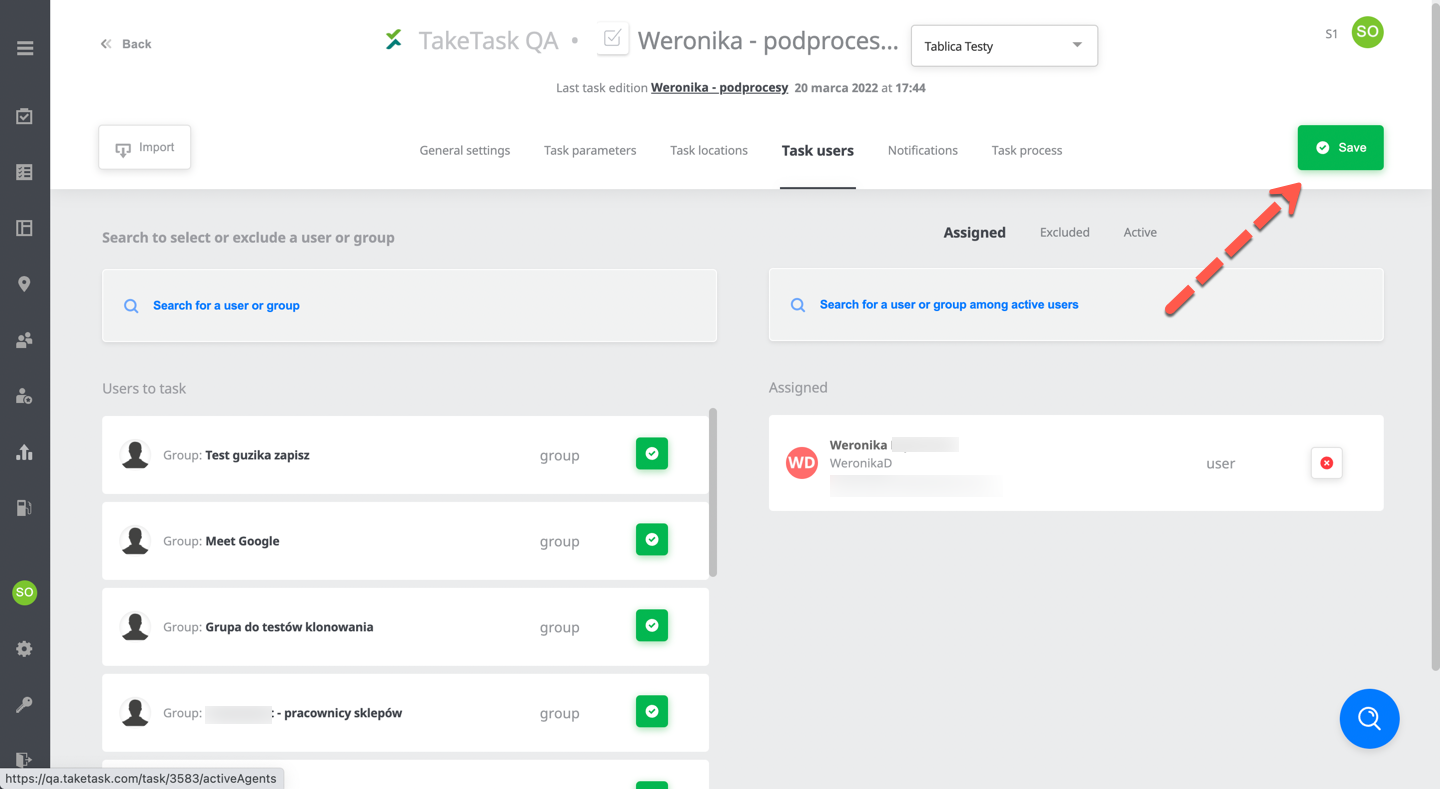The height and width of the screenshot is (789, 1440).
Task: Click the logout icon in sidebar
Action: coord(25,759)
